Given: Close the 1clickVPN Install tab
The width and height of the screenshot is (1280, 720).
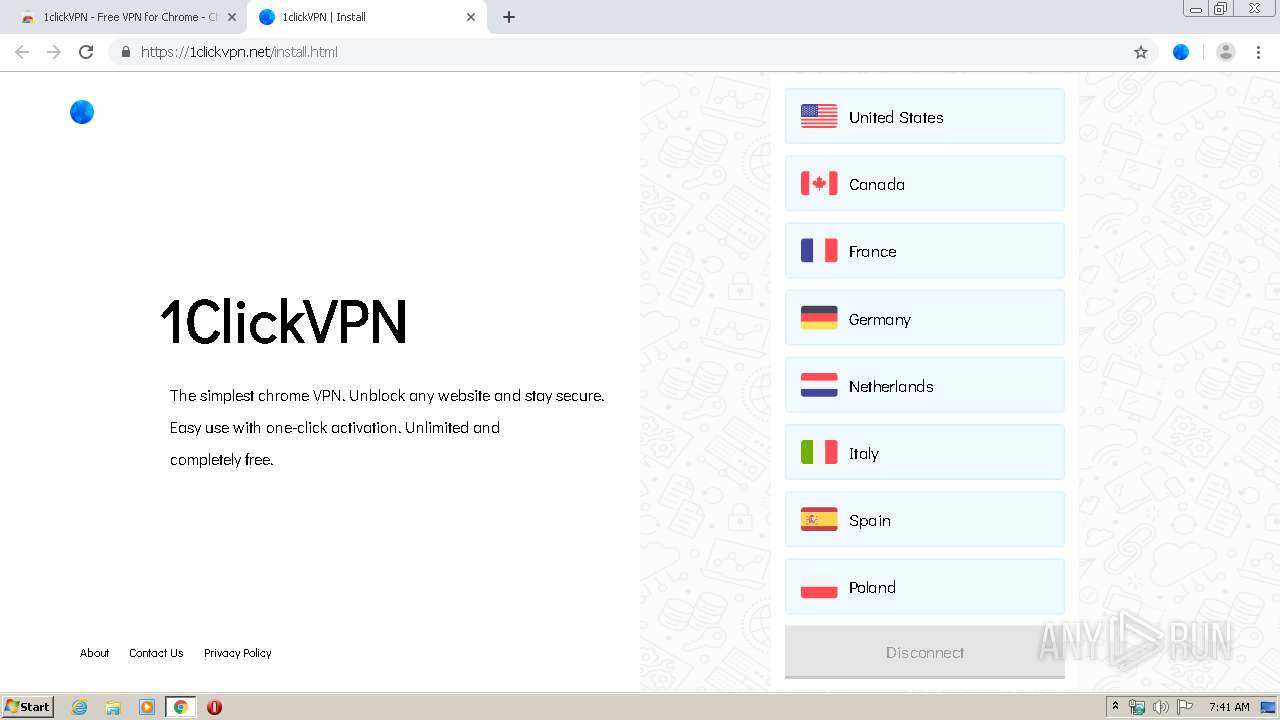Looking at the screenshot, I should pos(471,17).
